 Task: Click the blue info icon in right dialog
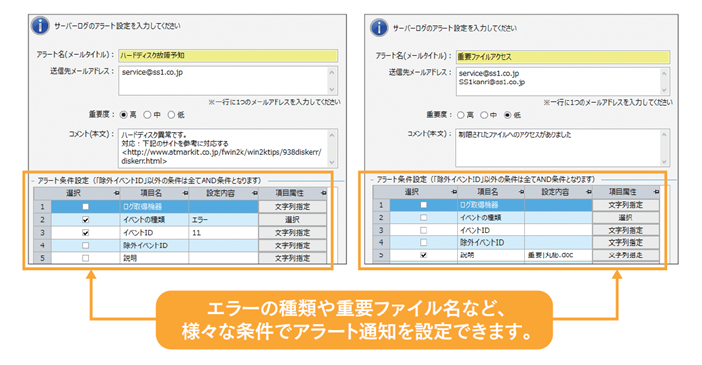[379, 28]
